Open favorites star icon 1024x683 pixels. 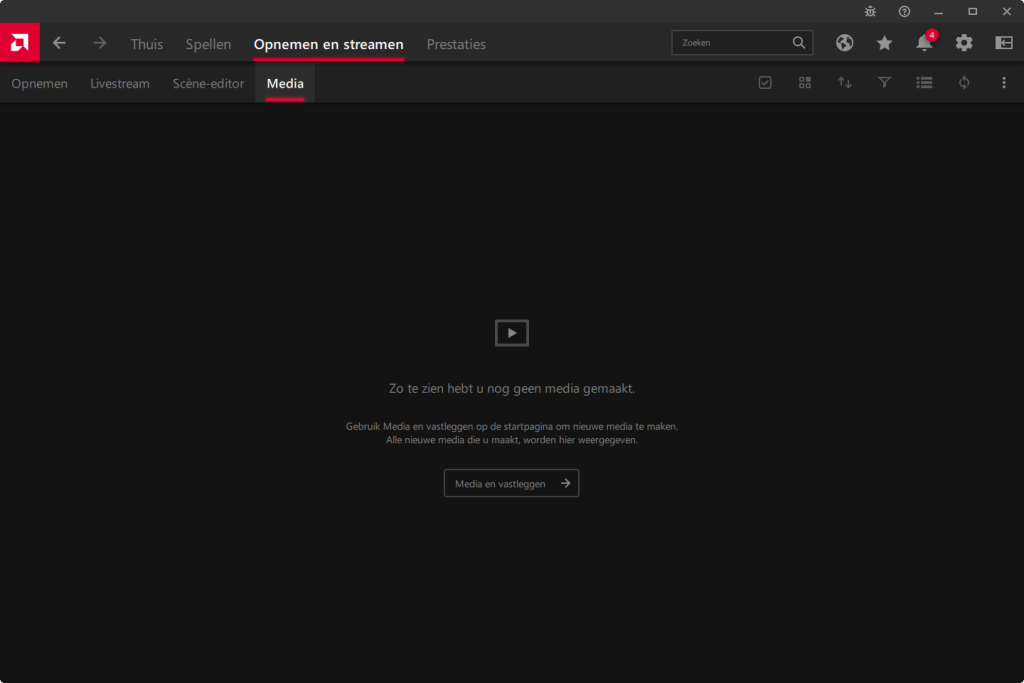pyautogui.click(x=884, y=43)
